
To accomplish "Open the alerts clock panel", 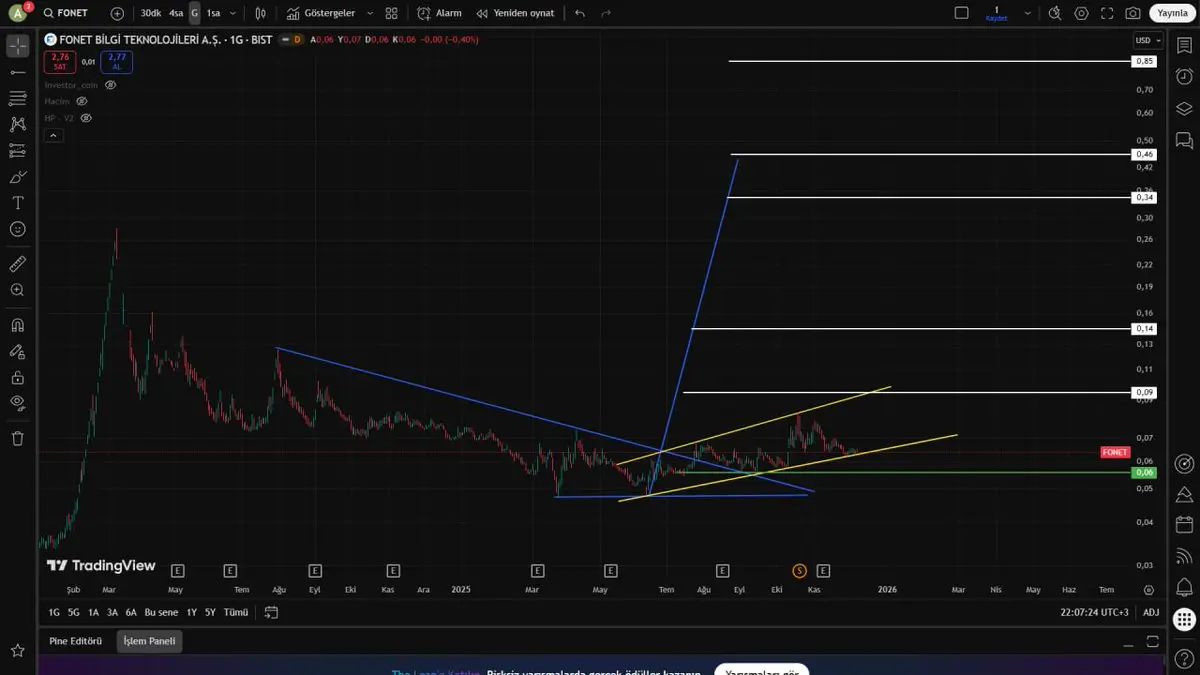I will pos(1184,77).
